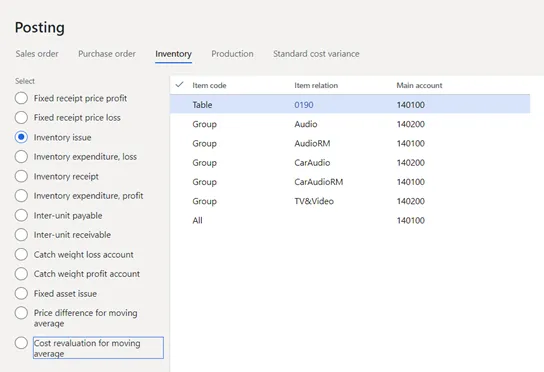This screenshot has width=544, height=372.
Task: Click the Audio item relation cell
Action: pyautogui.click(x=306, y=124)
